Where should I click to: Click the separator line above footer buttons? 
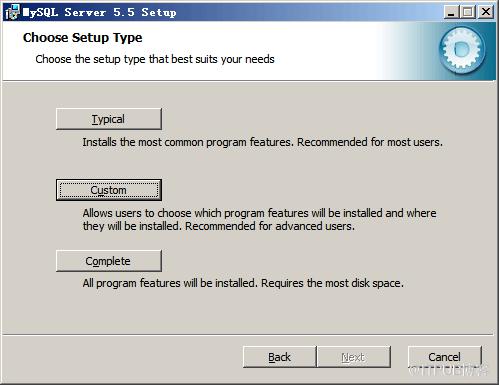(x=248, y=334)
